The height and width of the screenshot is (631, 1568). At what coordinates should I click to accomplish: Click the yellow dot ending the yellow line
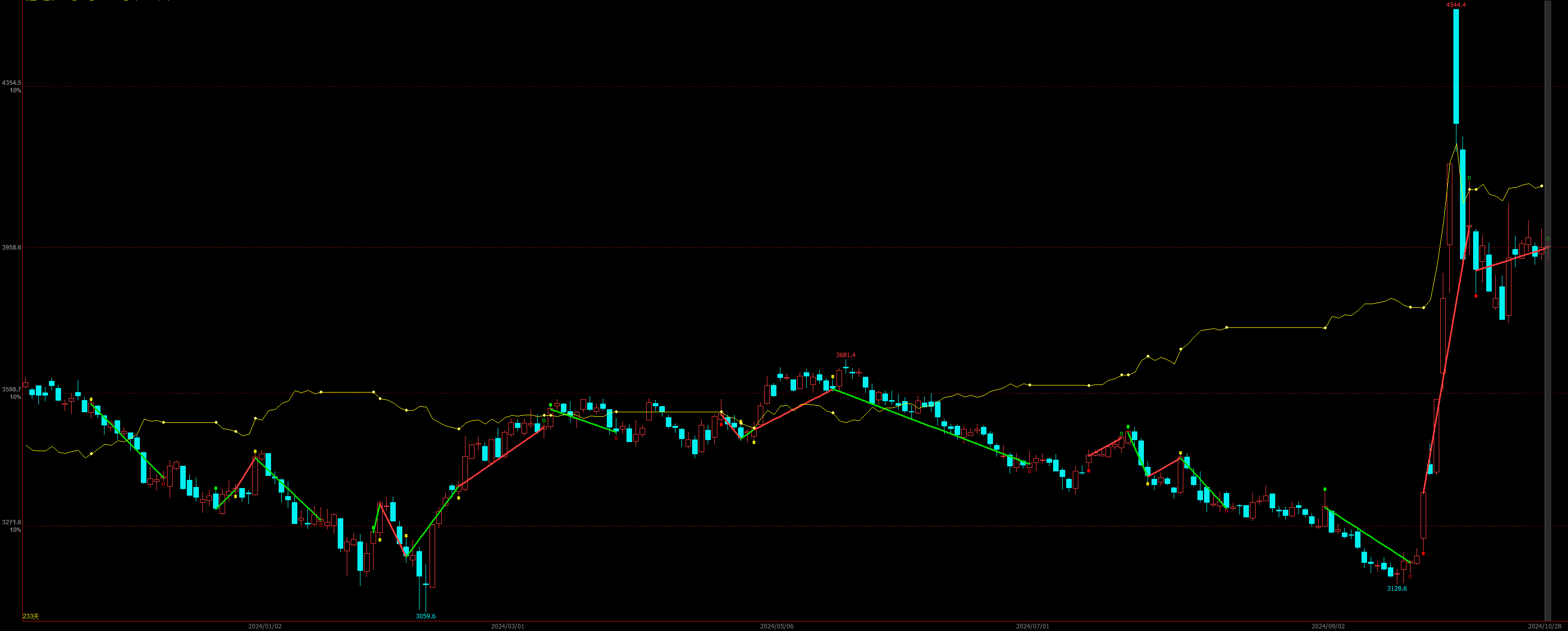1542,186
